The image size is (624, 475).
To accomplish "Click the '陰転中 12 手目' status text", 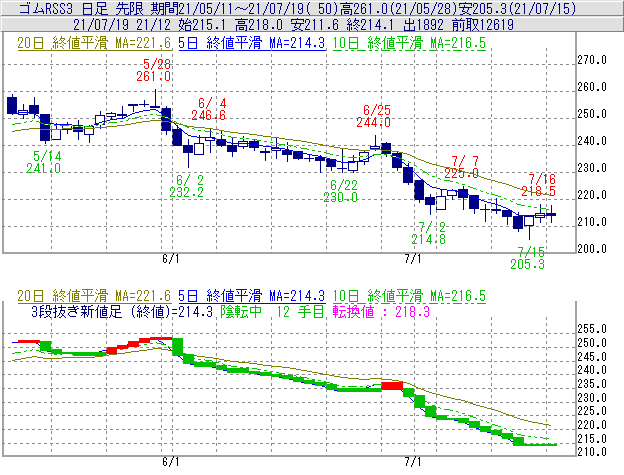I will coord(273,311).
